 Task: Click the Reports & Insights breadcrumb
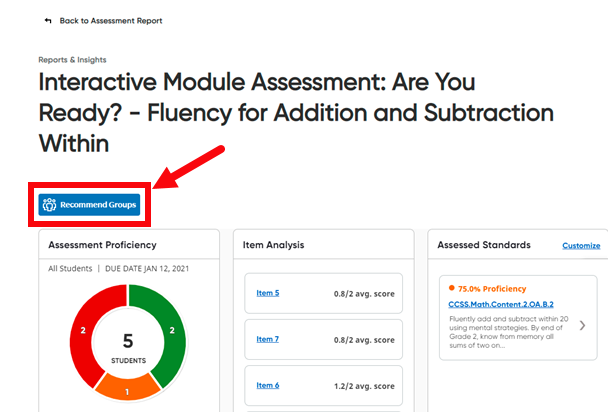point(72,60)
